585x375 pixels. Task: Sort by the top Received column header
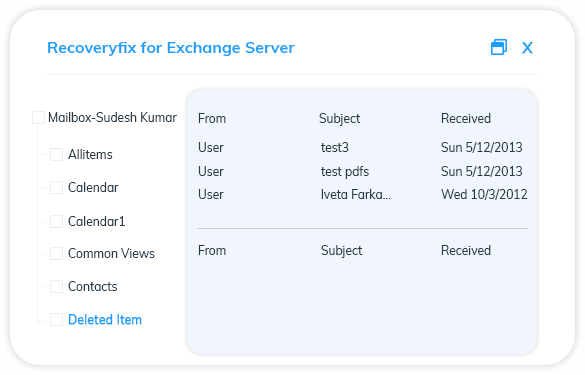pyautogui.click(x=466, y=118)
